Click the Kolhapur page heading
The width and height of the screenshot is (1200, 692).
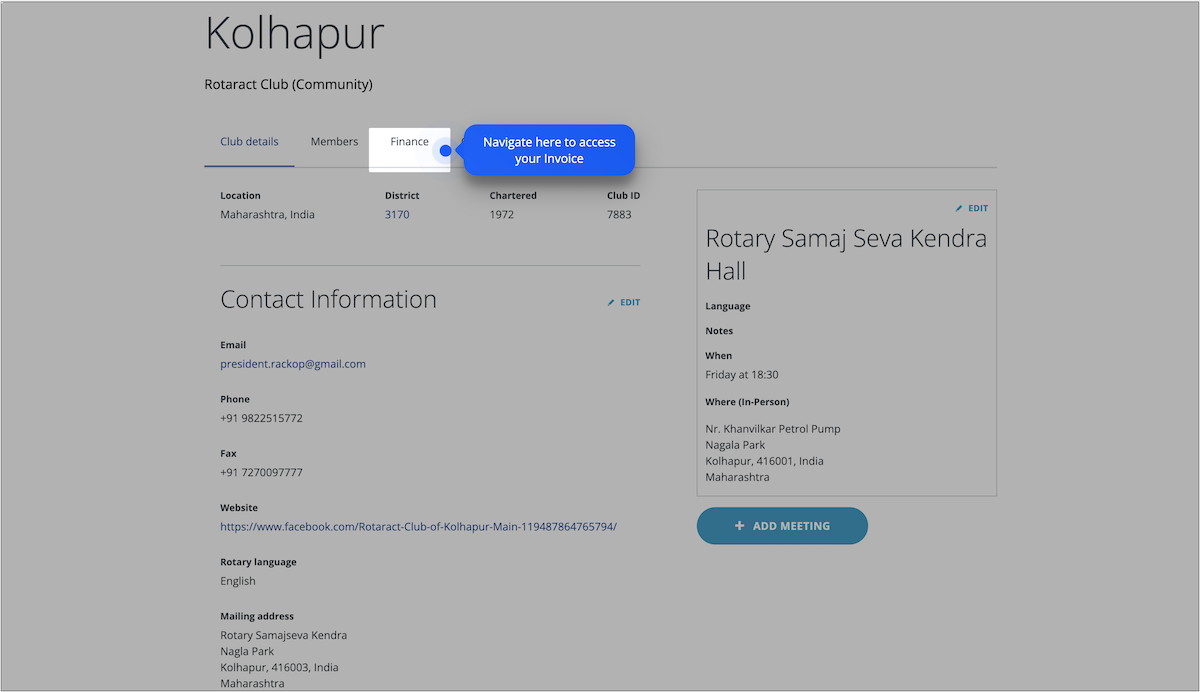pos(294,34)
